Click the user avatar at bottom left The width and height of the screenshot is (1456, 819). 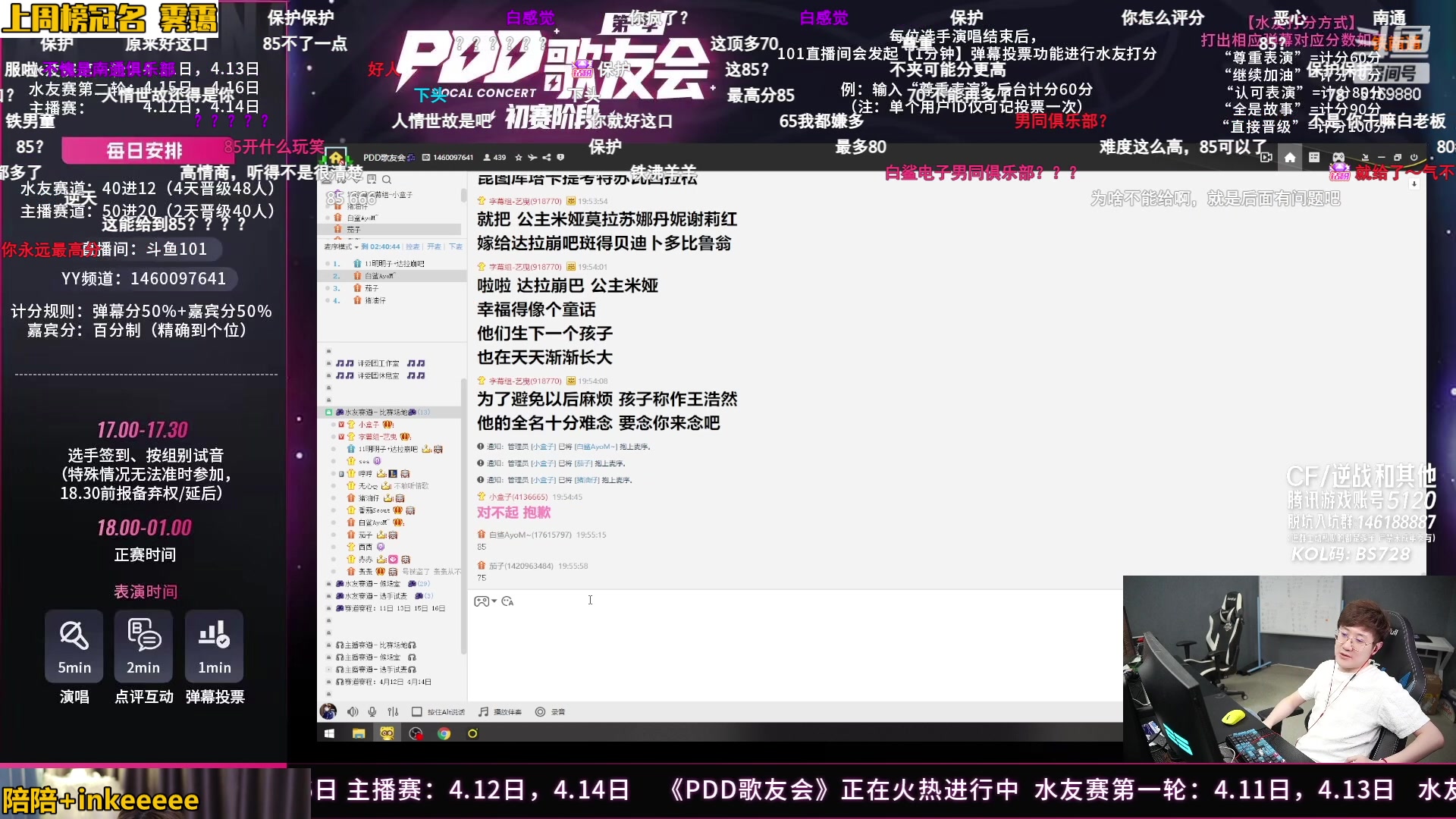tap(328, 711)
